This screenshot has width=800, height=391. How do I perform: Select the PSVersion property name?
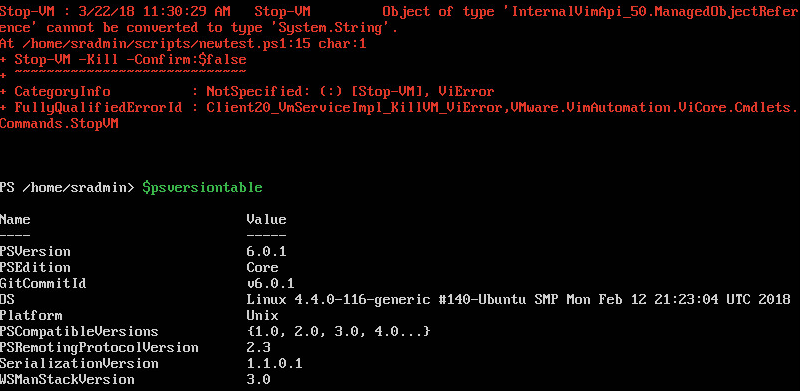[35, 252]
